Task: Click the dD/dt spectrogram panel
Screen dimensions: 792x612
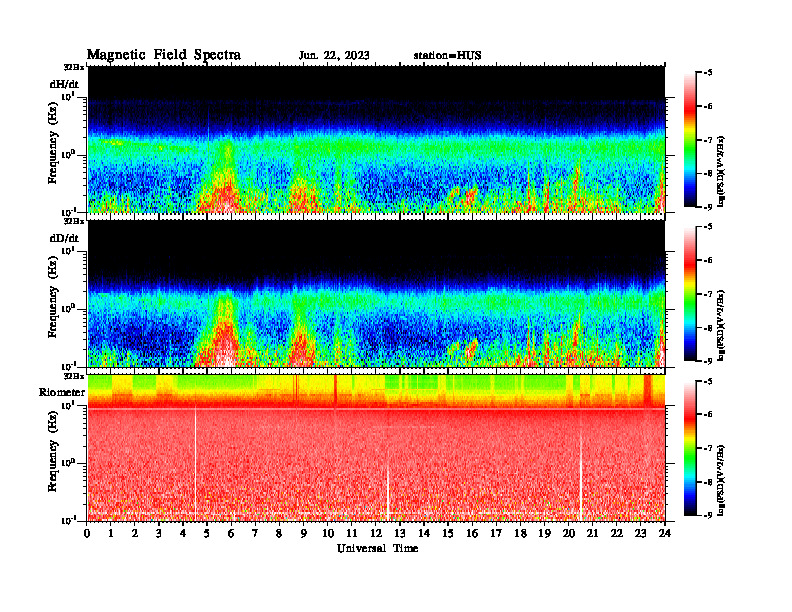Action: click(x=376, y=293)
